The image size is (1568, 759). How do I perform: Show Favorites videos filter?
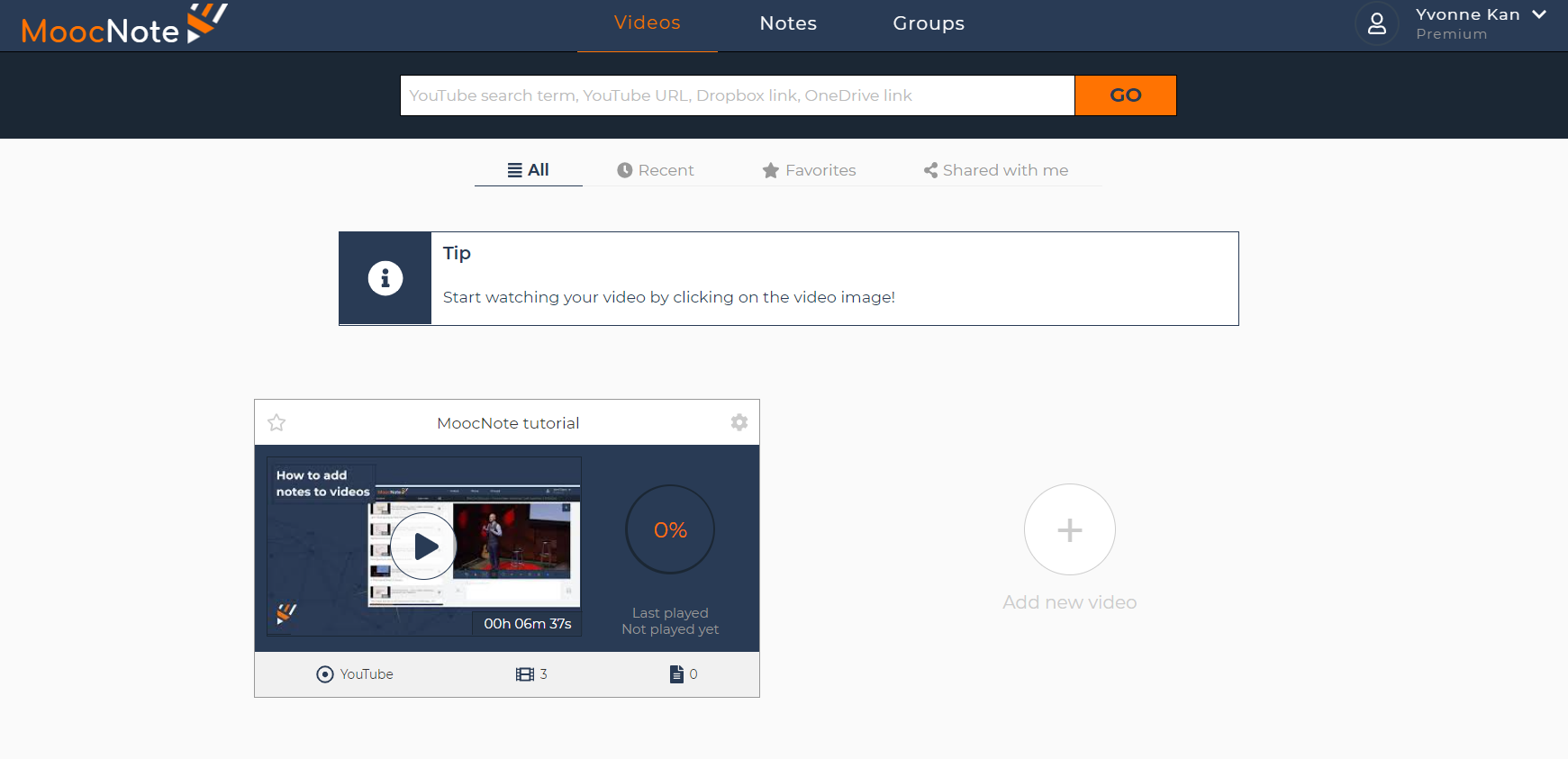[x=809, y=170]
